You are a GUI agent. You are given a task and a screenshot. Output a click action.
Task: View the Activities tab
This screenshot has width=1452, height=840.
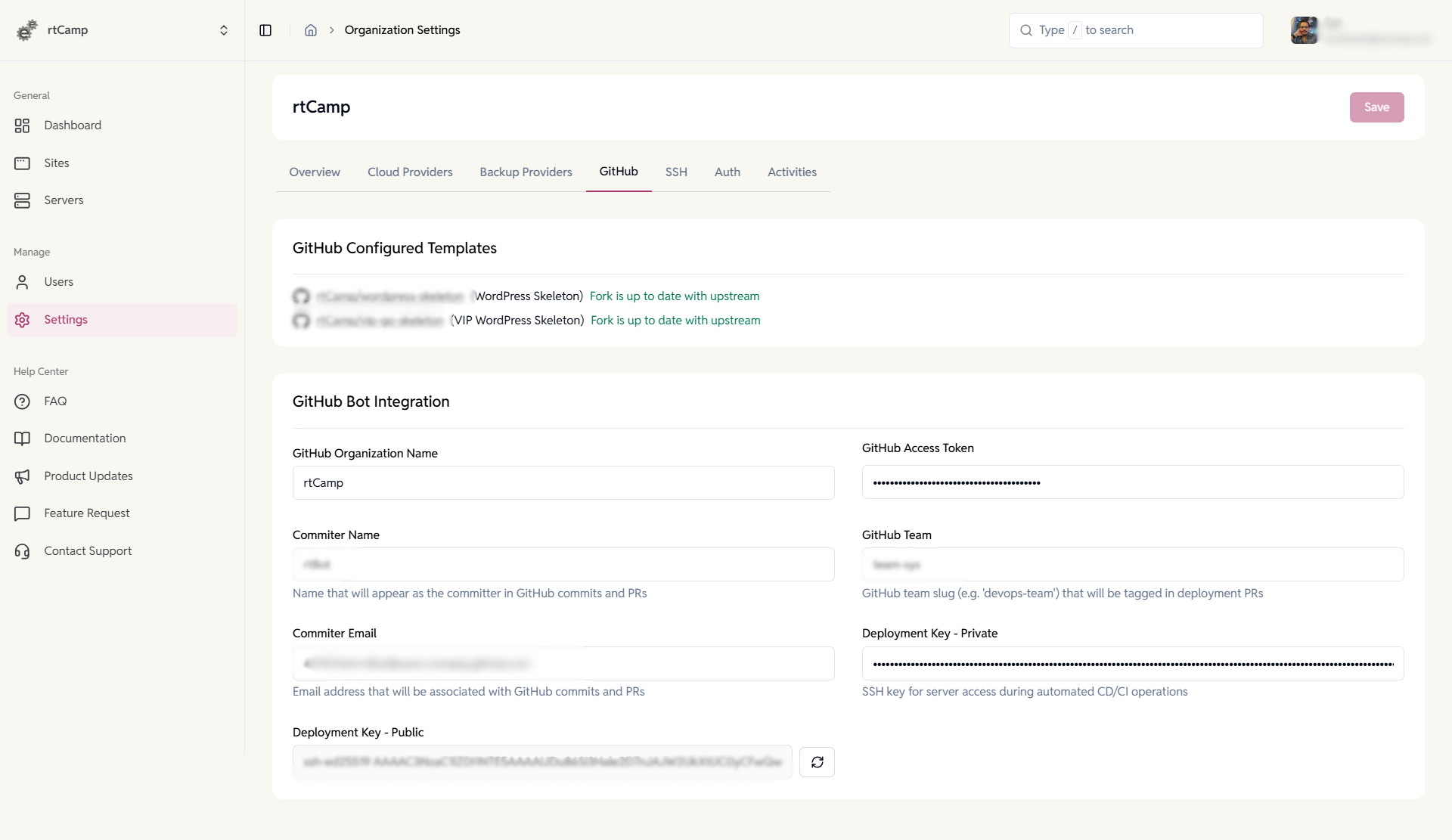click(792, 172)
